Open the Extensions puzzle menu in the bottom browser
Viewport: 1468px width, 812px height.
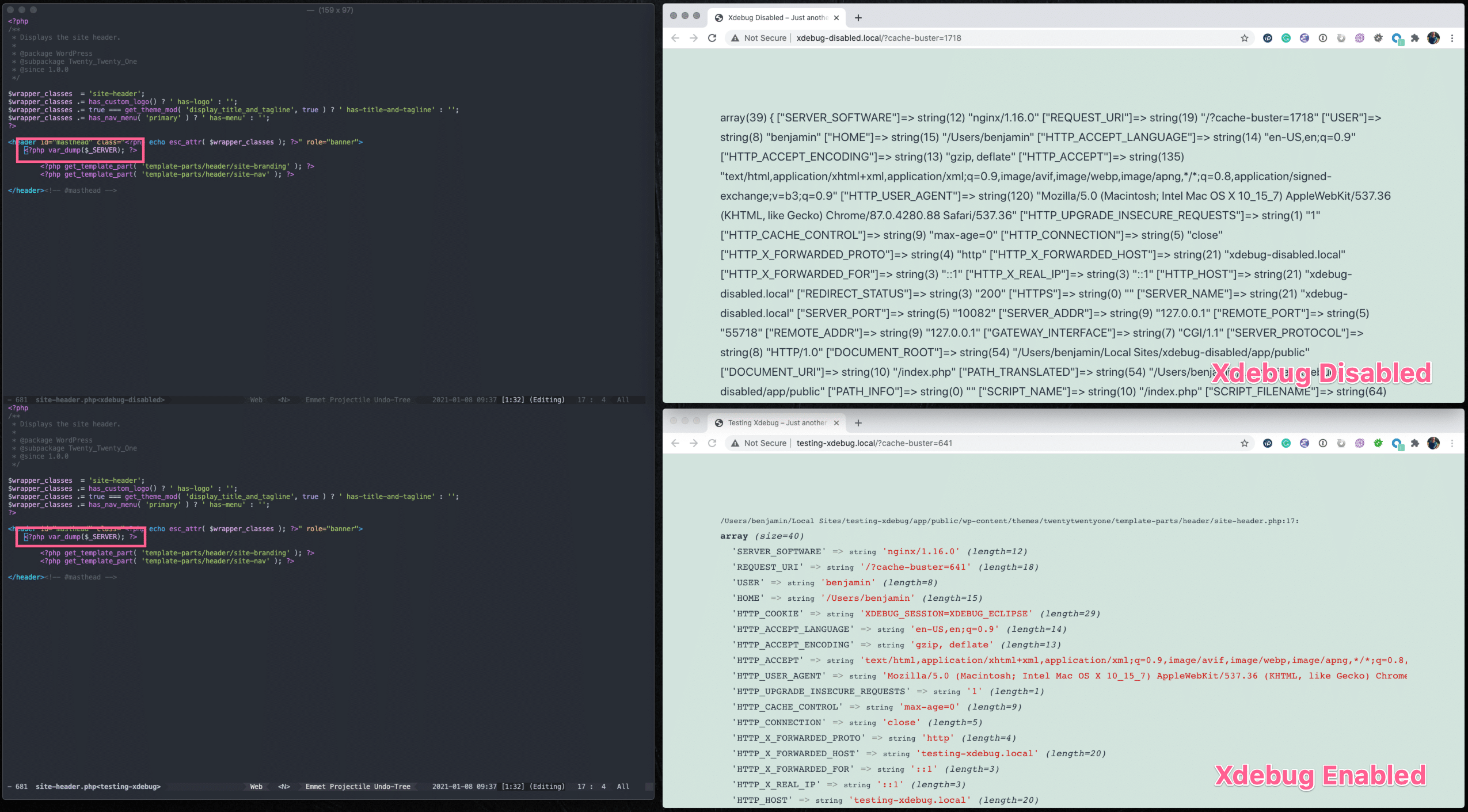1415,443
